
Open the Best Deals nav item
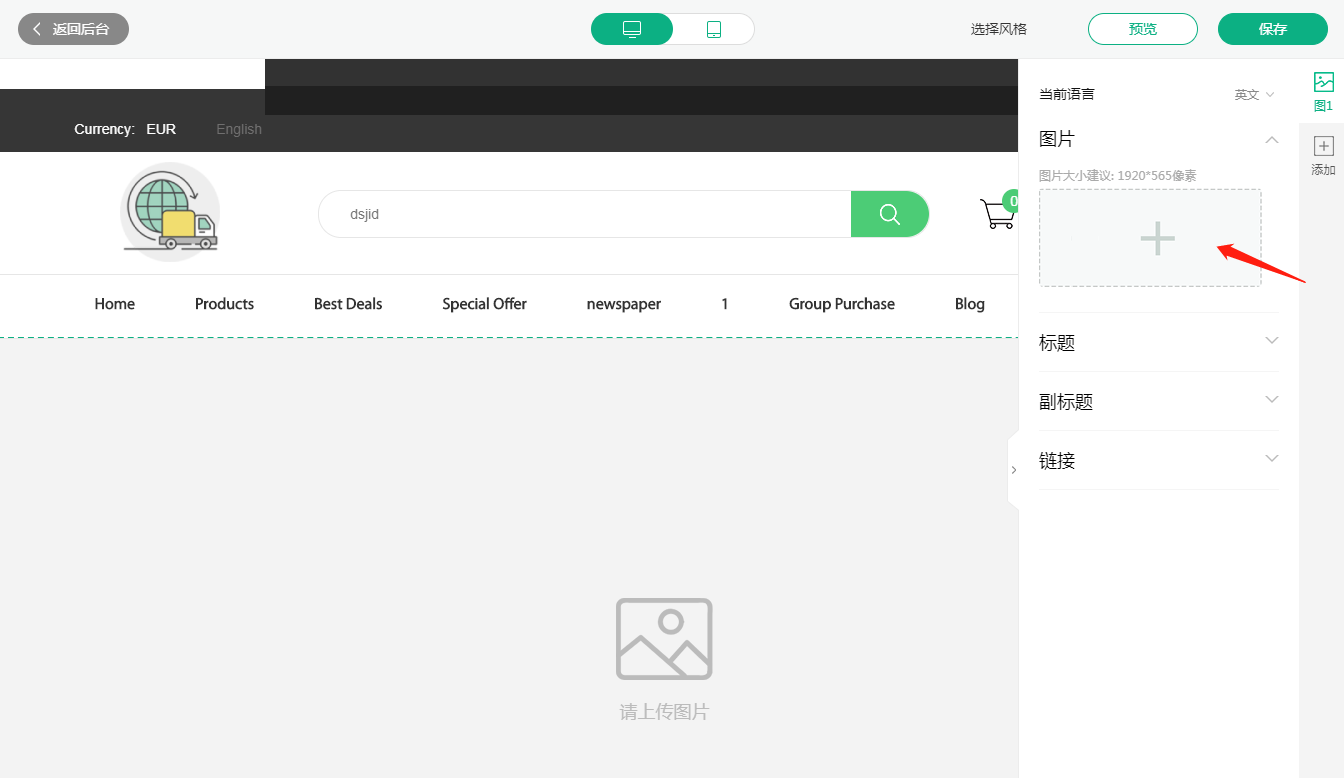click(x=348, y=304)
